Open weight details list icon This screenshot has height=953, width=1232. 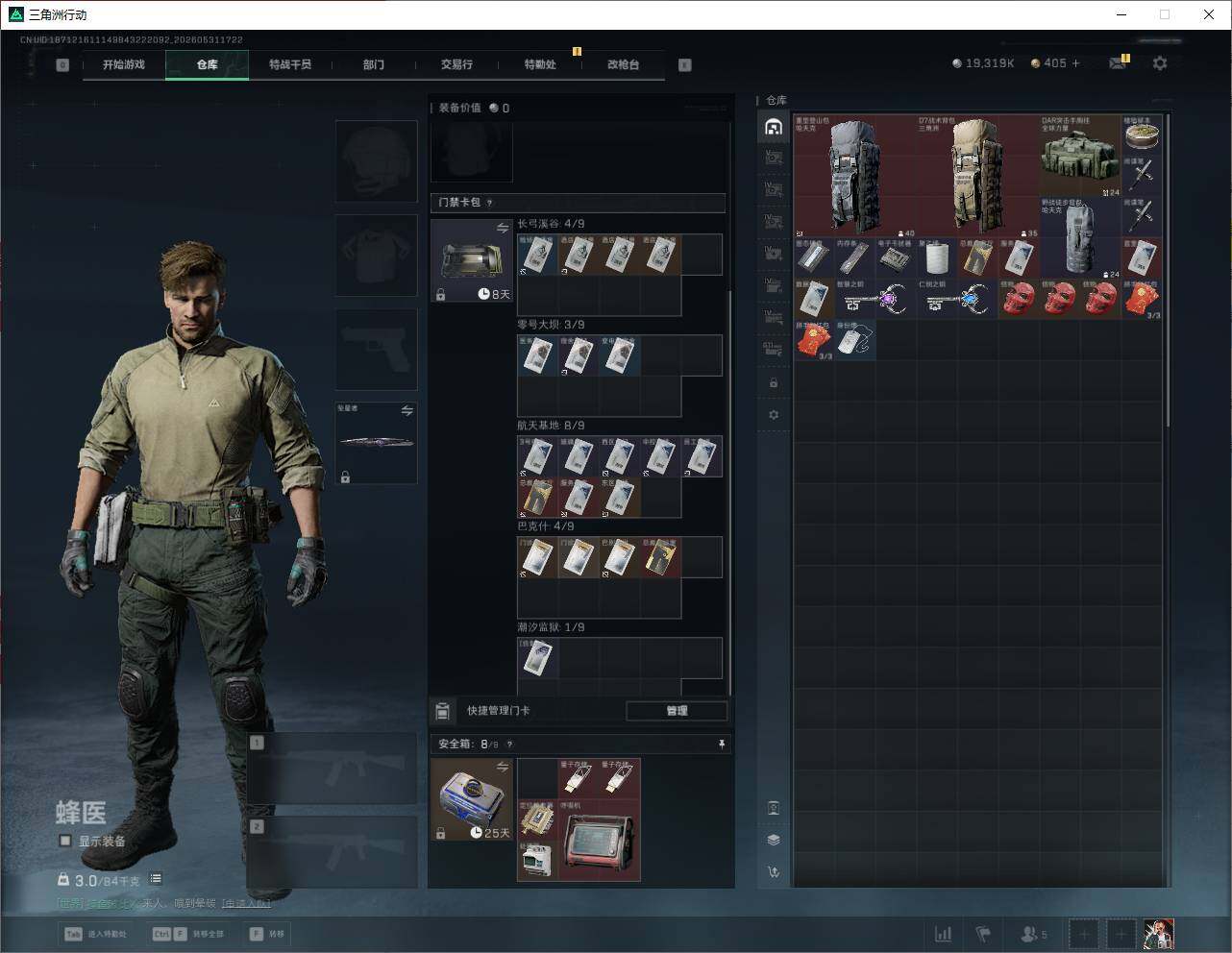[x=156, y=879]
